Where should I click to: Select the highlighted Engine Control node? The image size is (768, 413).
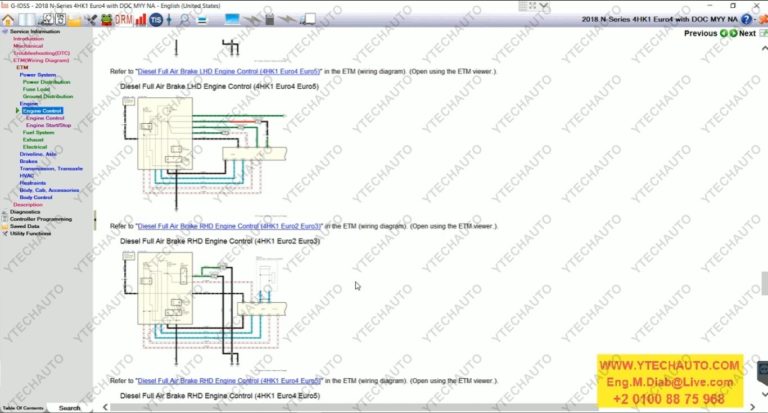click(x=42, y=111)
